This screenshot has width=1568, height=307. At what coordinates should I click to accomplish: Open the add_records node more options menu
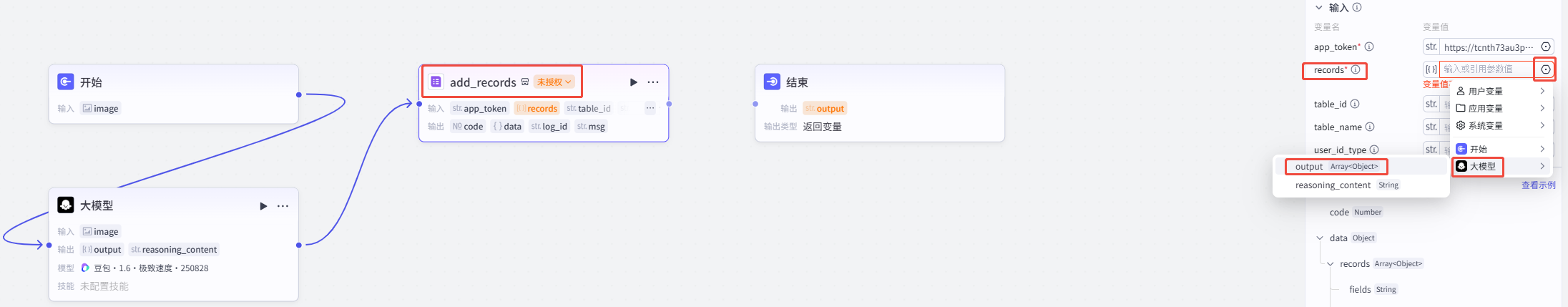click(653, 82)
